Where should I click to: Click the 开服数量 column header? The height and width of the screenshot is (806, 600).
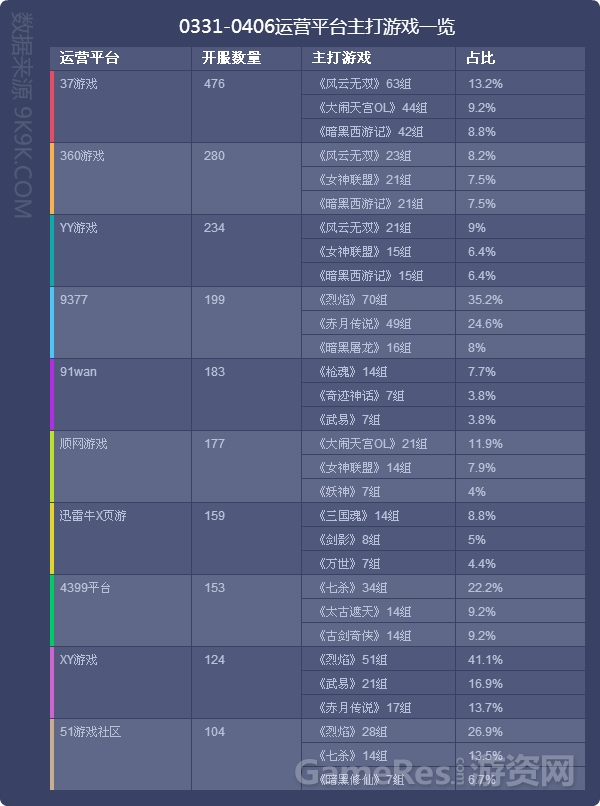point(246,58)
